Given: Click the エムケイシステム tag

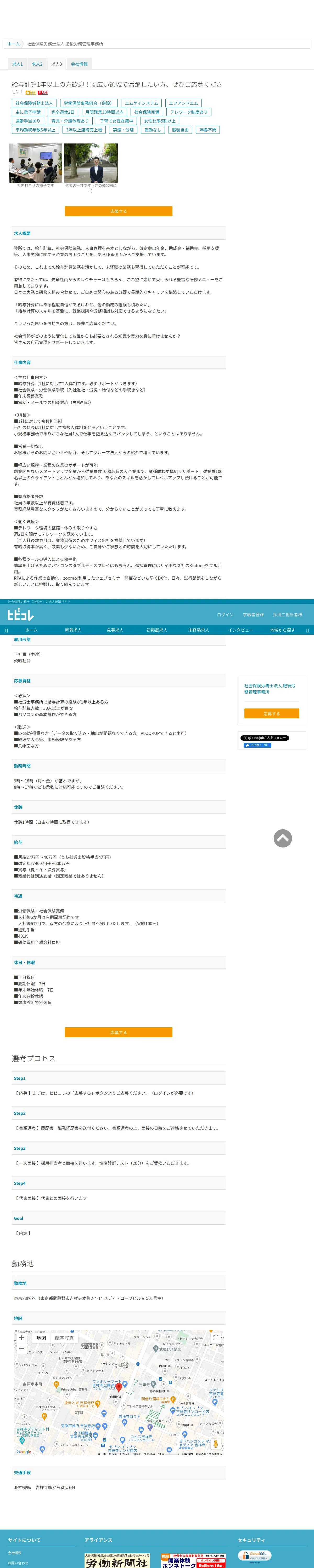Looking at the screenshot, I should tap(142, 103).
